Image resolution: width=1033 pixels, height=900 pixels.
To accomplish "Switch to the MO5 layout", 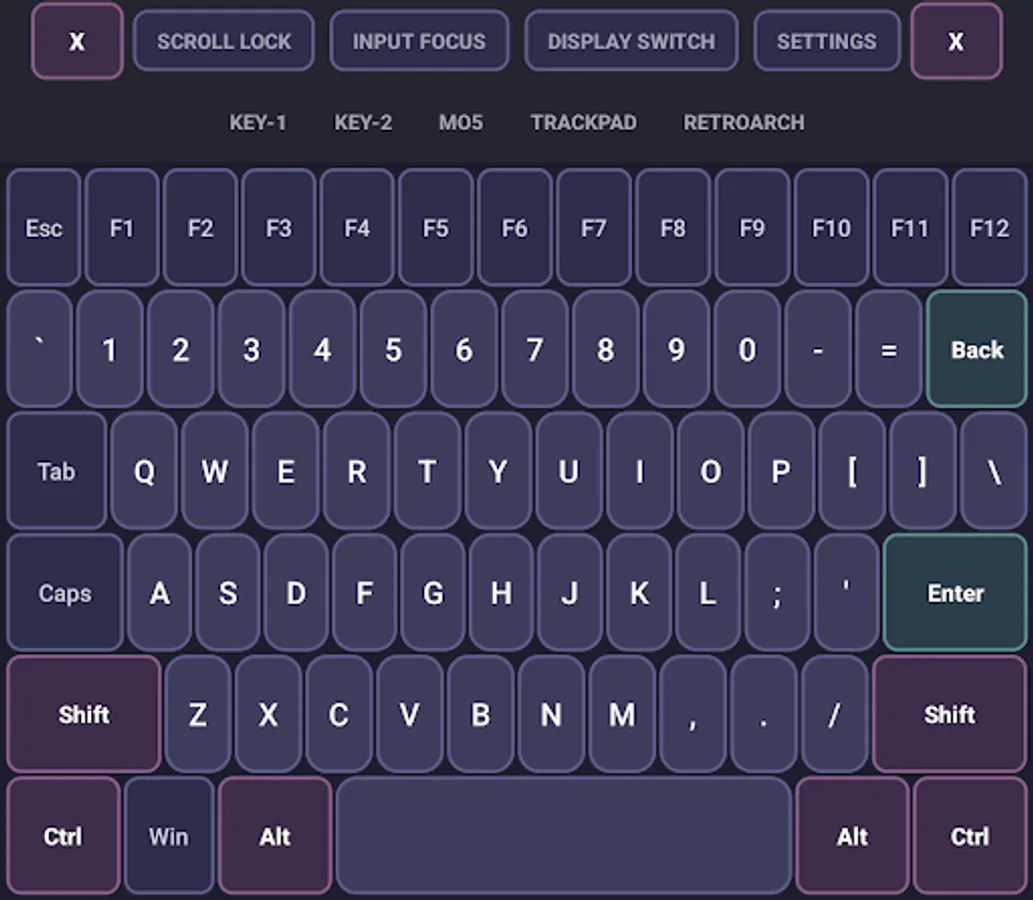I will click(461, 122).
